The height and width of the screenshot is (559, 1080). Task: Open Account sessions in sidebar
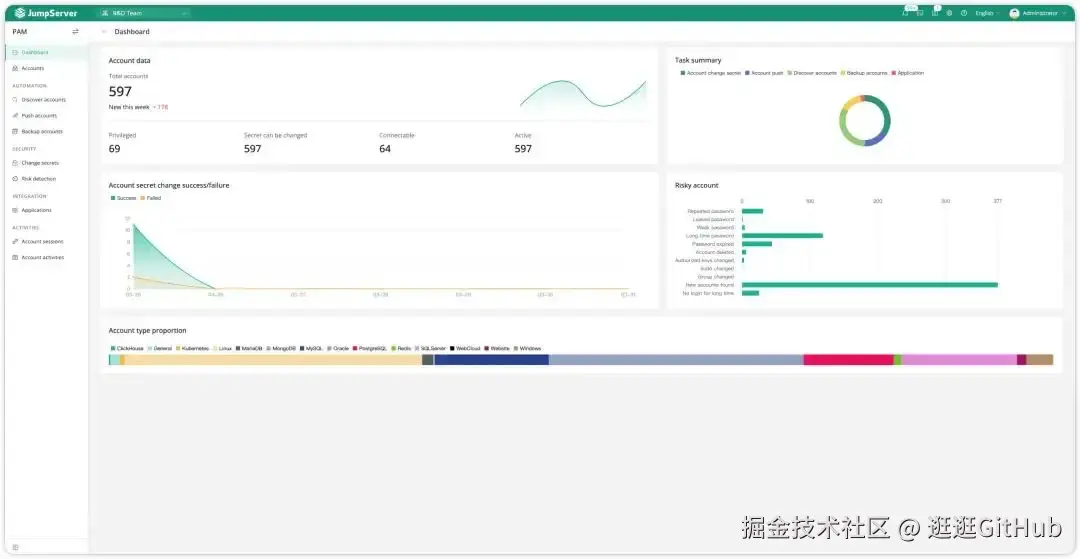(46, 242)
